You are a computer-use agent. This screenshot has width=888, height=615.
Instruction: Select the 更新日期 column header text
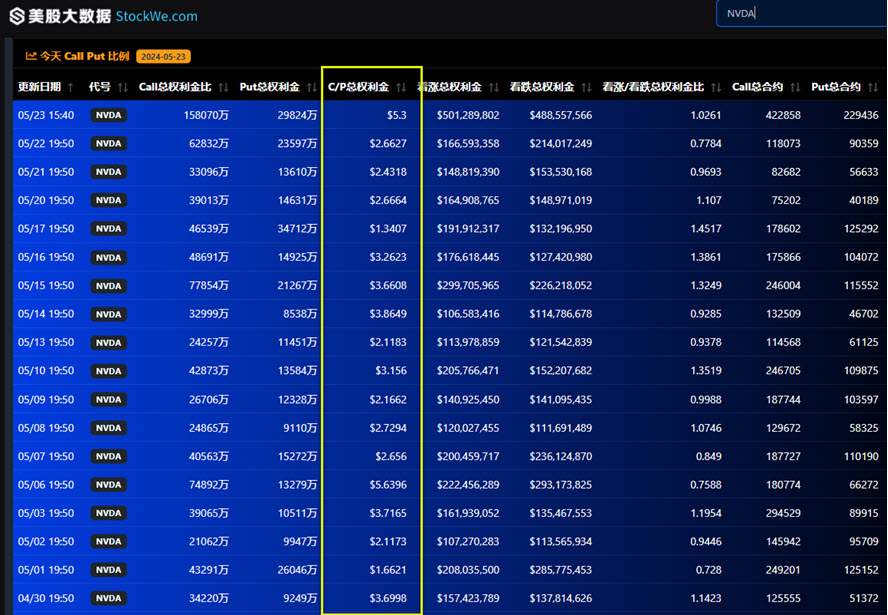click(x=39, y=87)
